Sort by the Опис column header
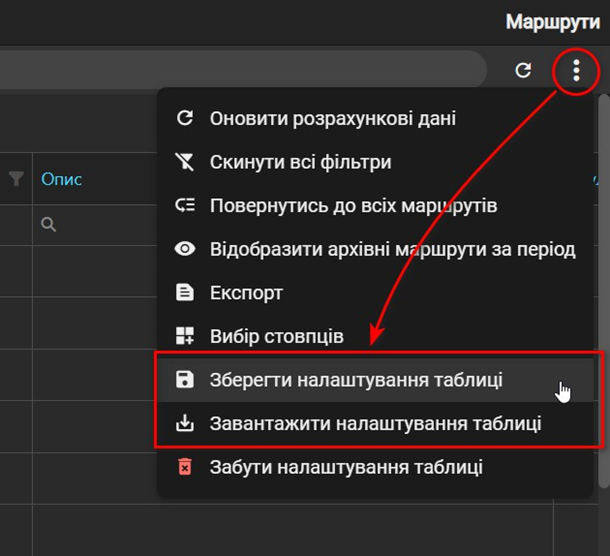This screenshot has width=610, height=556. pyautogui.click(x=61, y=179)
